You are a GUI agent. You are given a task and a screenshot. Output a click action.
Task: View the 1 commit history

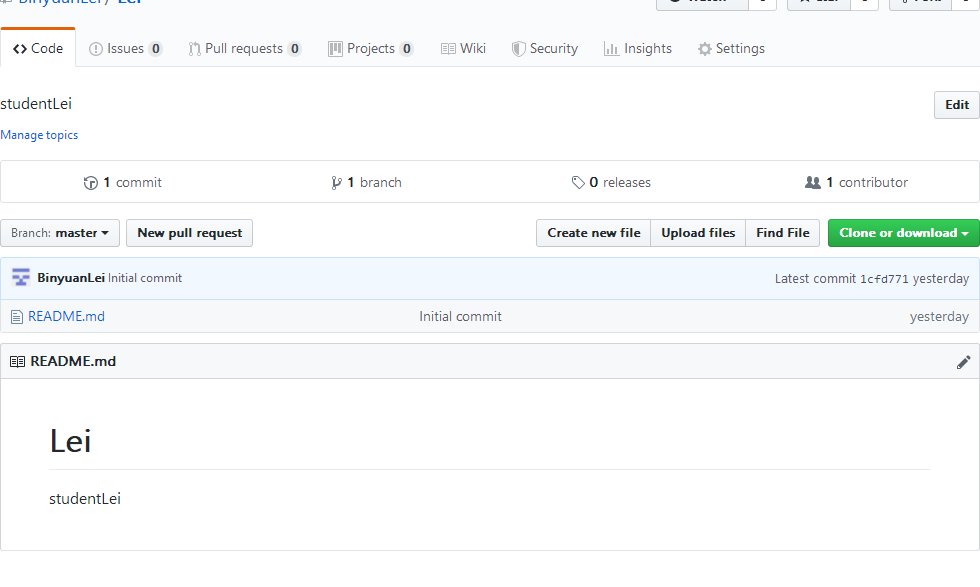pos(122,183)
